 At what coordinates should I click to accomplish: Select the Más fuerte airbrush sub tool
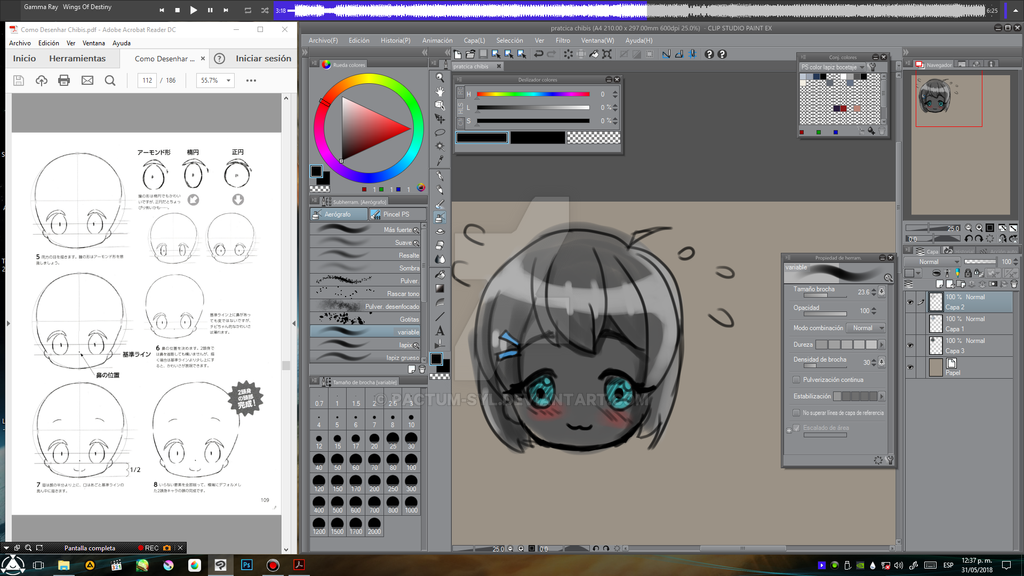click(x=365, y=229)
